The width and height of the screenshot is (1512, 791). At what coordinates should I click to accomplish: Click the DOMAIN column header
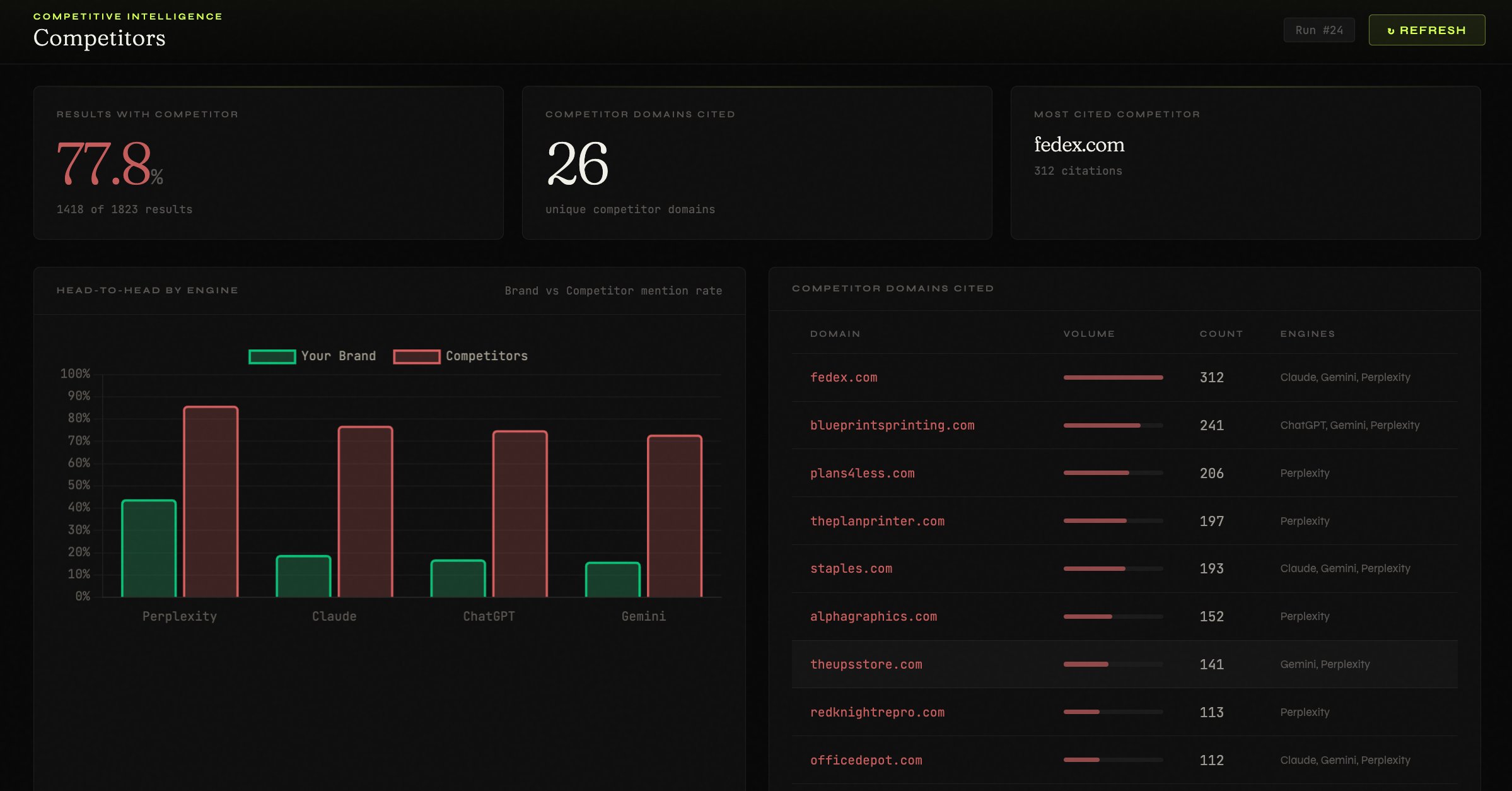point(835,334)
